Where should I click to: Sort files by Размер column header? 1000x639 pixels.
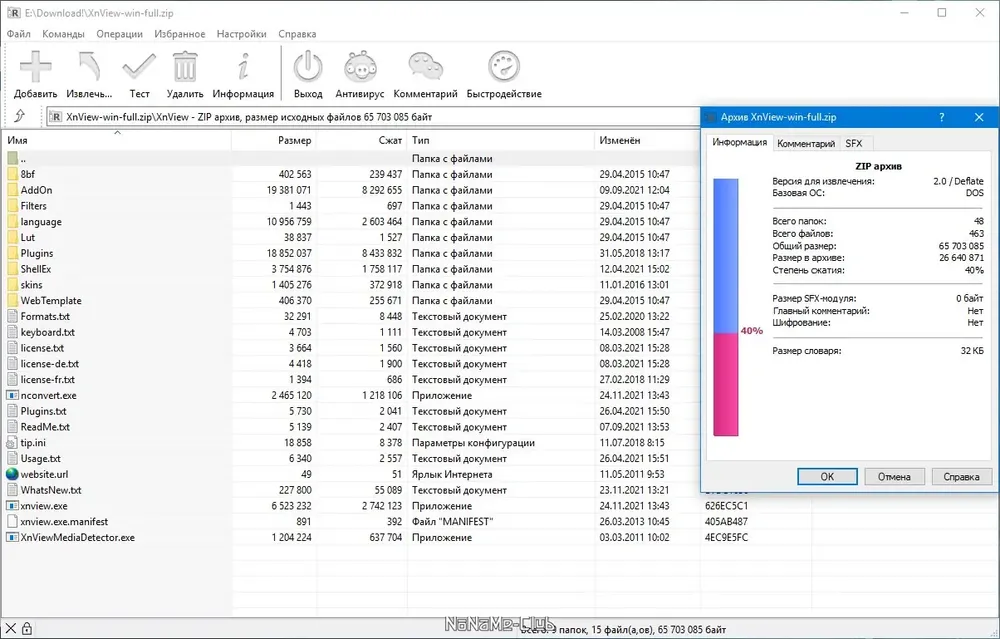[274, 140]
